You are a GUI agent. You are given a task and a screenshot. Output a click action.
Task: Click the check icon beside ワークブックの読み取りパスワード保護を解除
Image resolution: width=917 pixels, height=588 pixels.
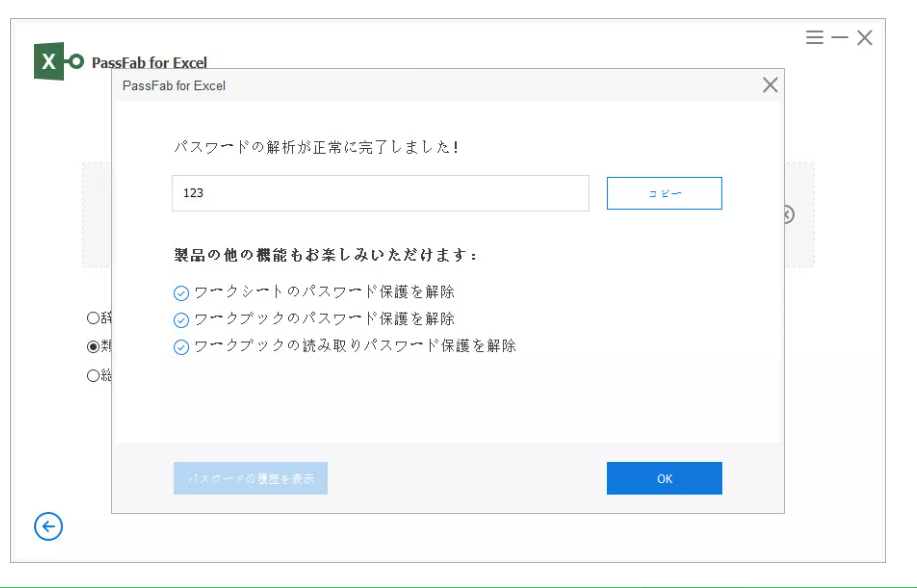pos(181,347)
